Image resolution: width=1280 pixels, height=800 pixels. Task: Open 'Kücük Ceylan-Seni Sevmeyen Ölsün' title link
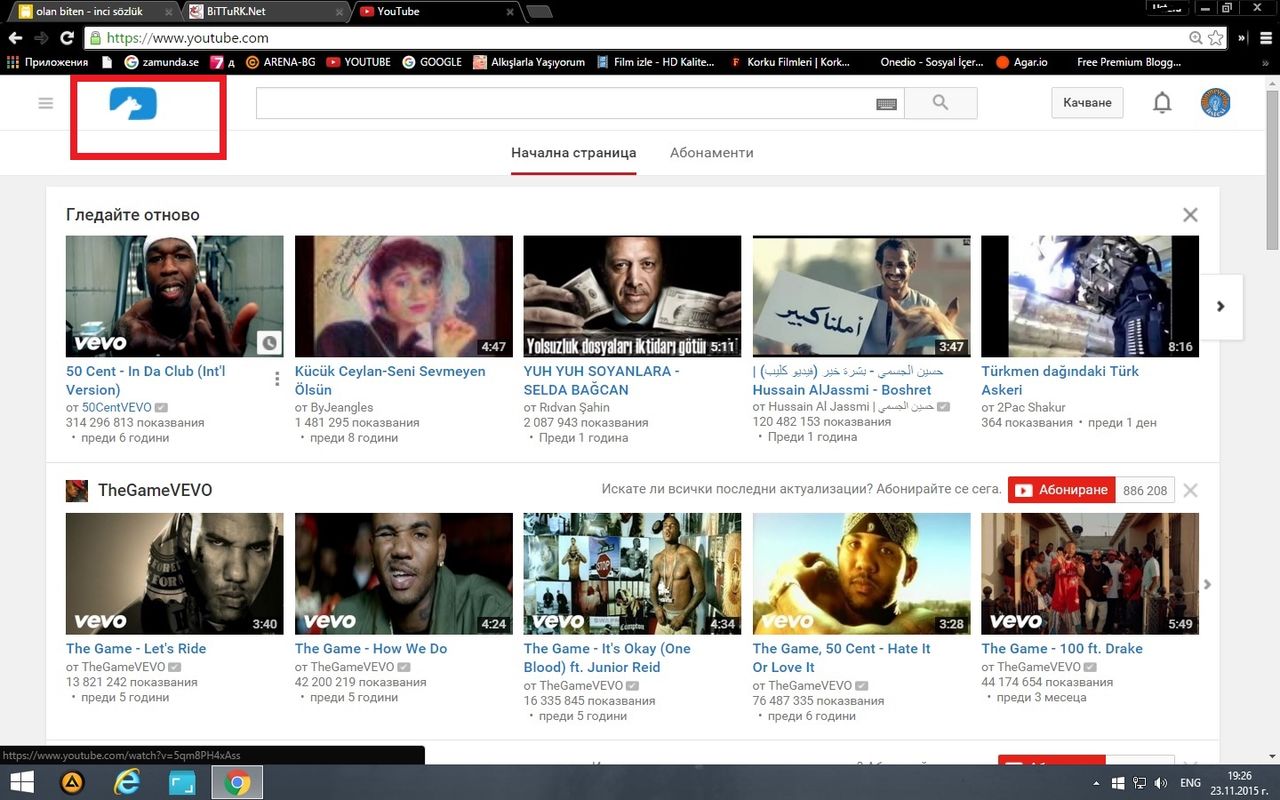click(390, 380)
